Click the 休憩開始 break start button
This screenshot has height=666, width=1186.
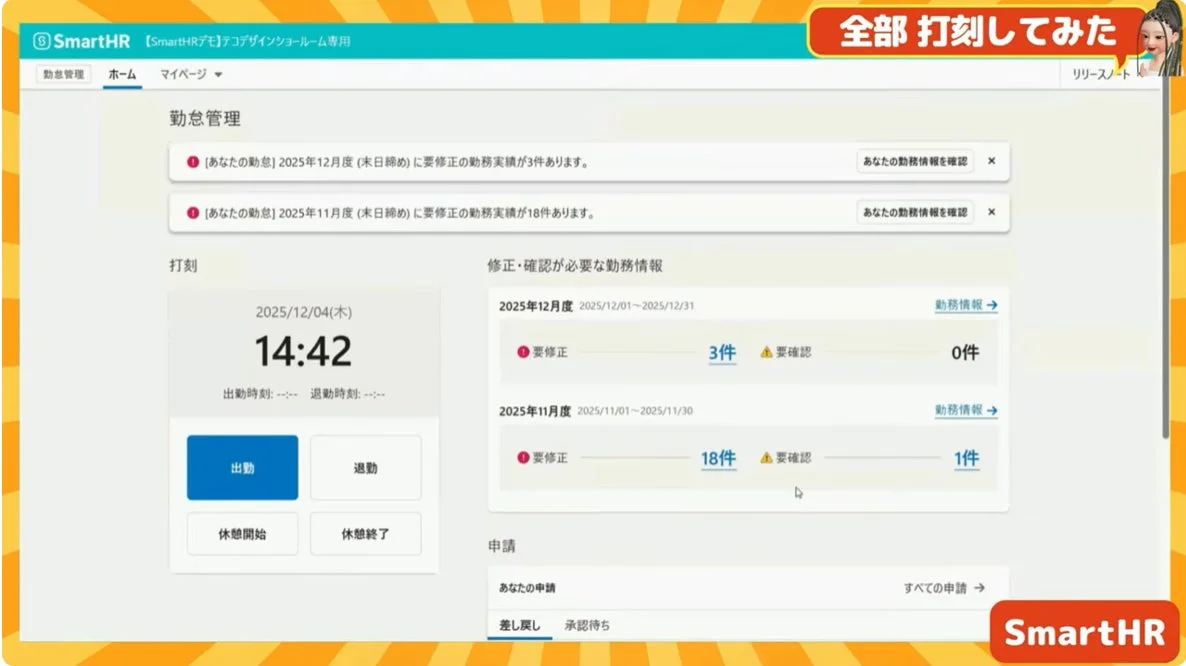(242, 533)
